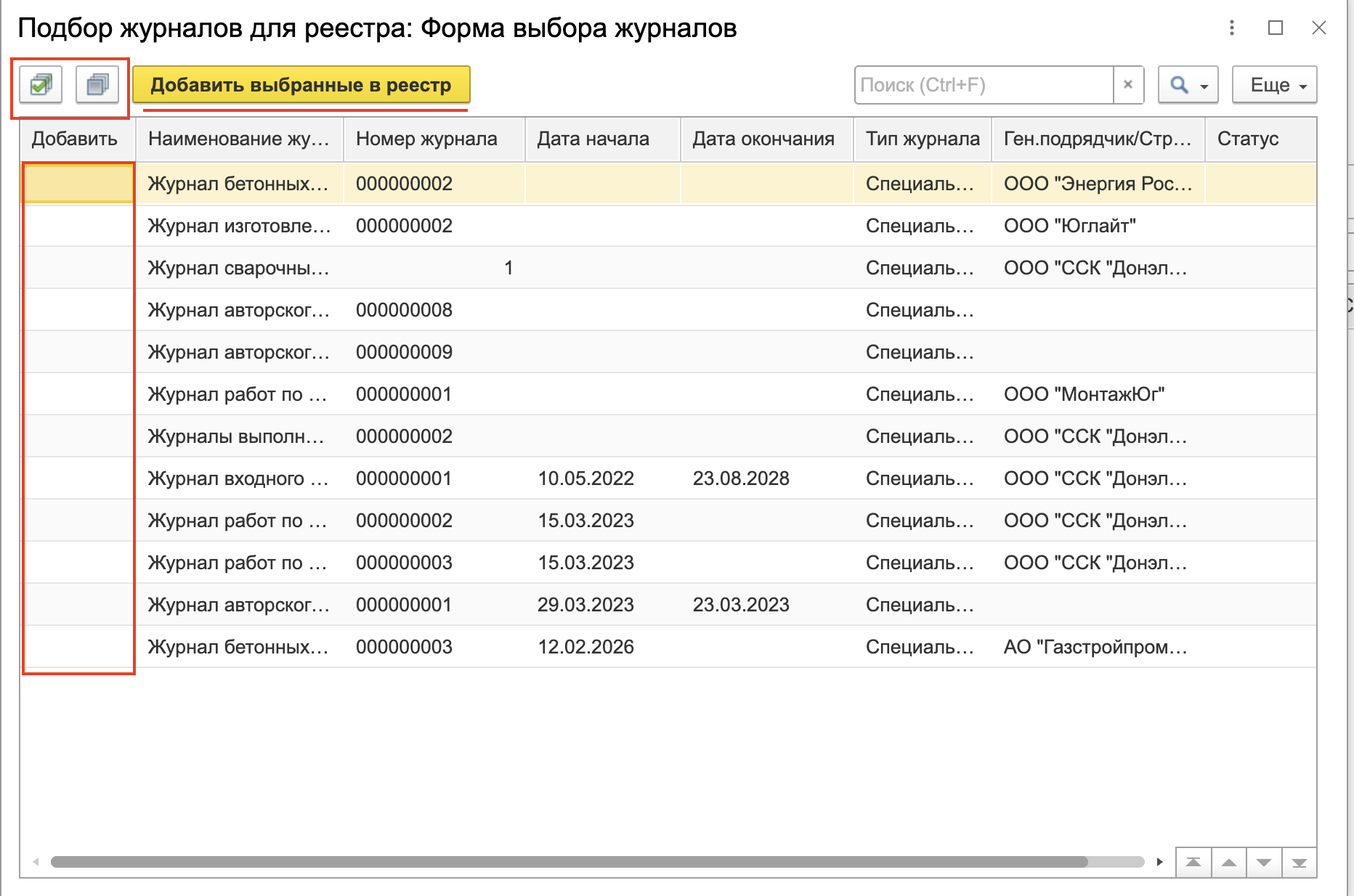This screenshot has width=1354, height=896.
Task: Click the uncheck all journals icon
Action: point(97,85)
